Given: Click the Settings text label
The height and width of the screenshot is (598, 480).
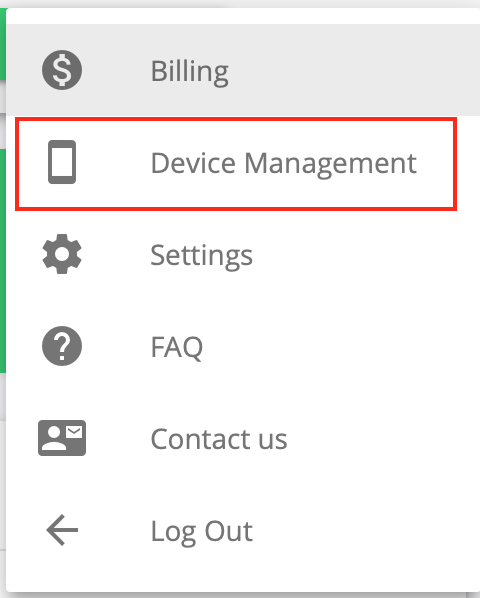Looking at the screenshot, I should [x=202, y=256].
